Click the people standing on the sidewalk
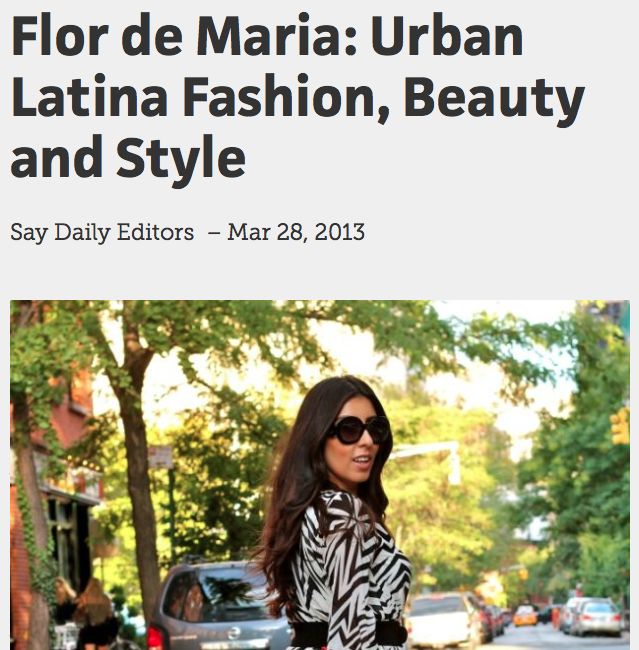The height and width of the screenshot is (650, 639). tap(87, 614)
